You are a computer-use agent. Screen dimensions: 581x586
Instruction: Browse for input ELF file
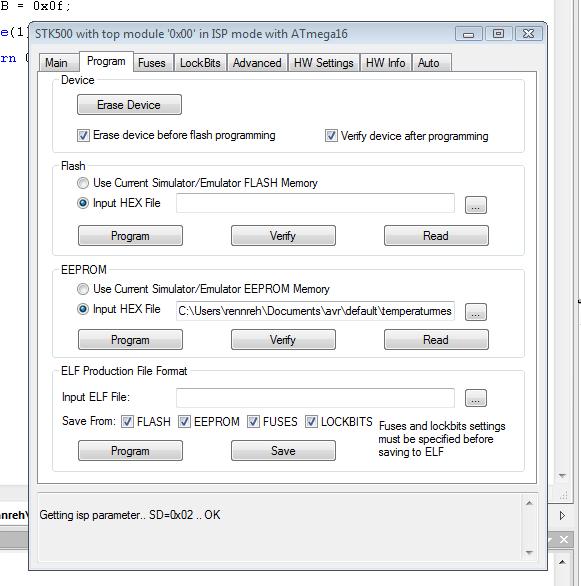point(476,398)
